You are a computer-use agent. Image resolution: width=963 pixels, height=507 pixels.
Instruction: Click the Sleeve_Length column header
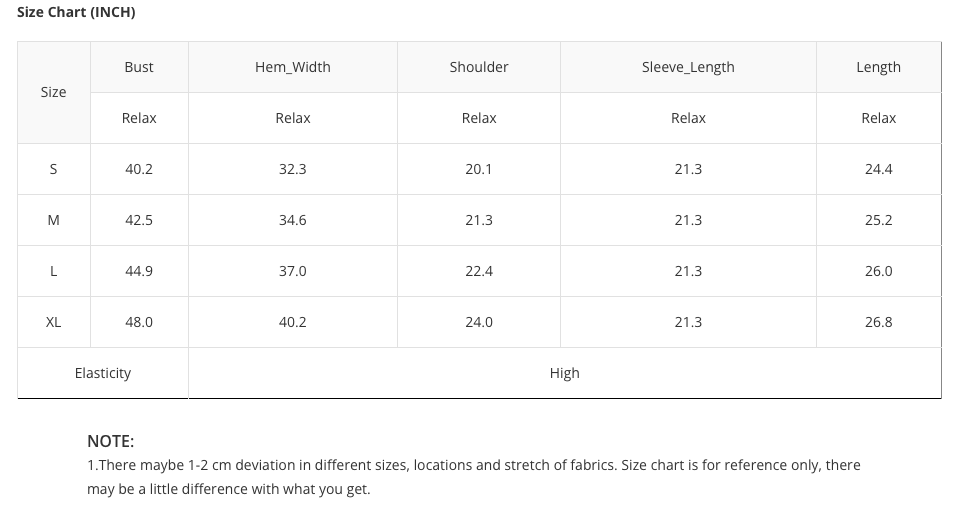point(688,67)
